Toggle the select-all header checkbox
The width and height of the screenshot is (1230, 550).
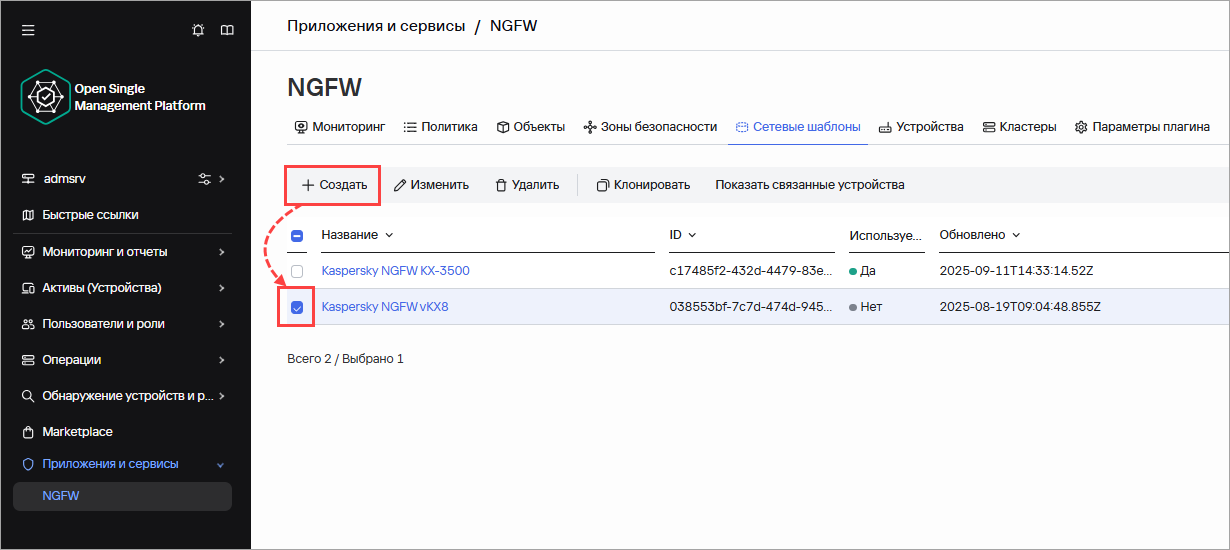(297, 236)
